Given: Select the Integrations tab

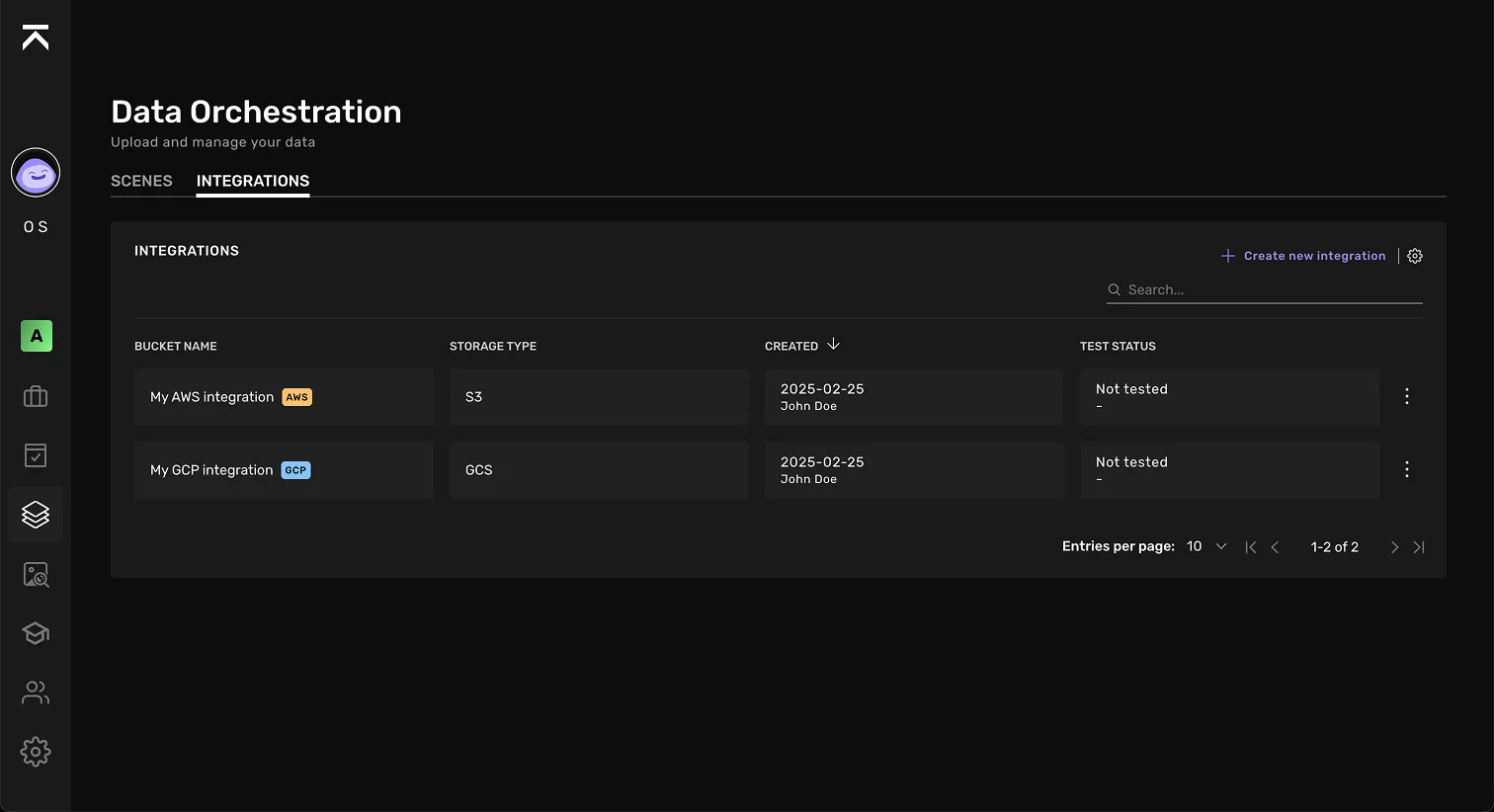Looking at the screenshot, I should [x=253, y=181].
